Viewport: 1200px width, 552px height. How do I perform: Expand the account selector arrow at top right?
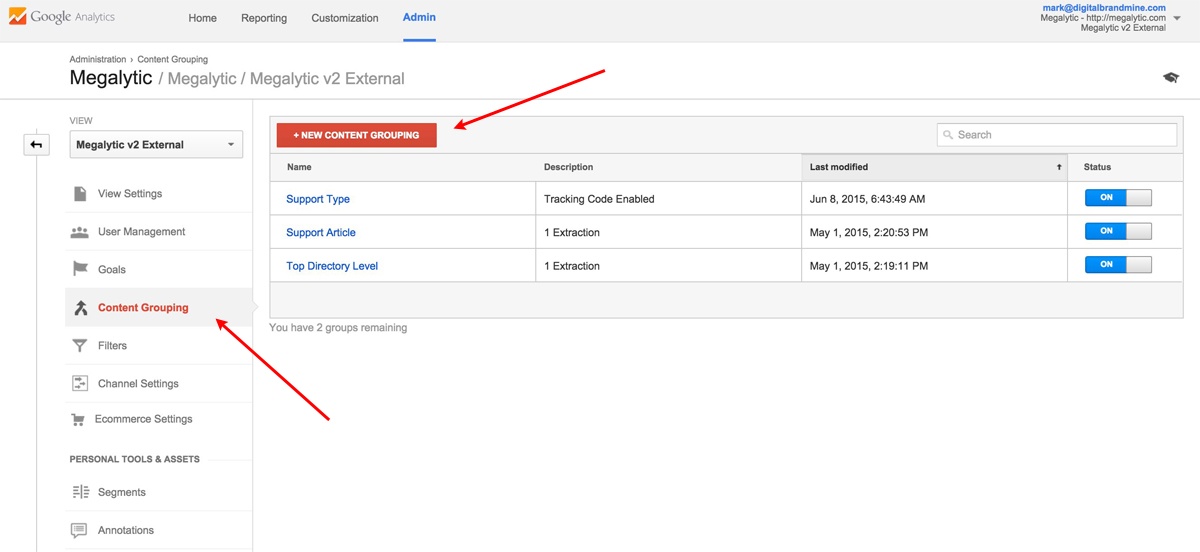click(1177, 18)
